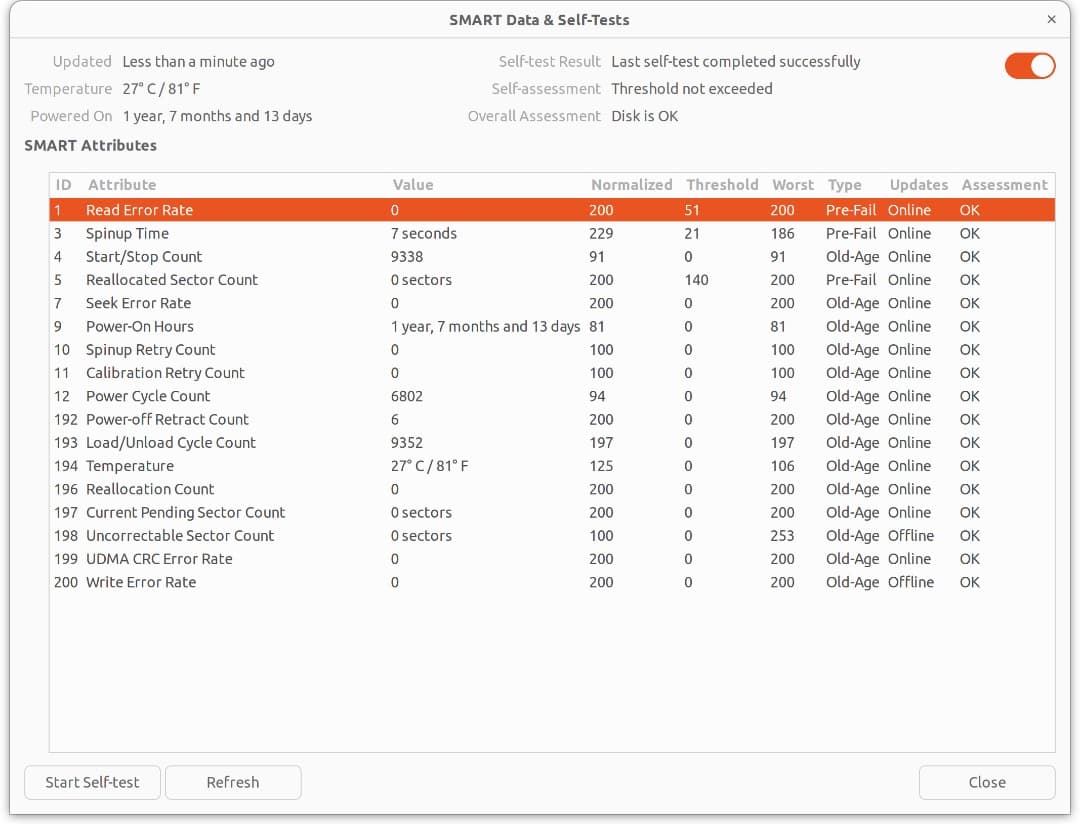Toggle the SMART monitoring switch off
The height and width of the screenshot is (824, 1080).
click(x=1029, y=64)
